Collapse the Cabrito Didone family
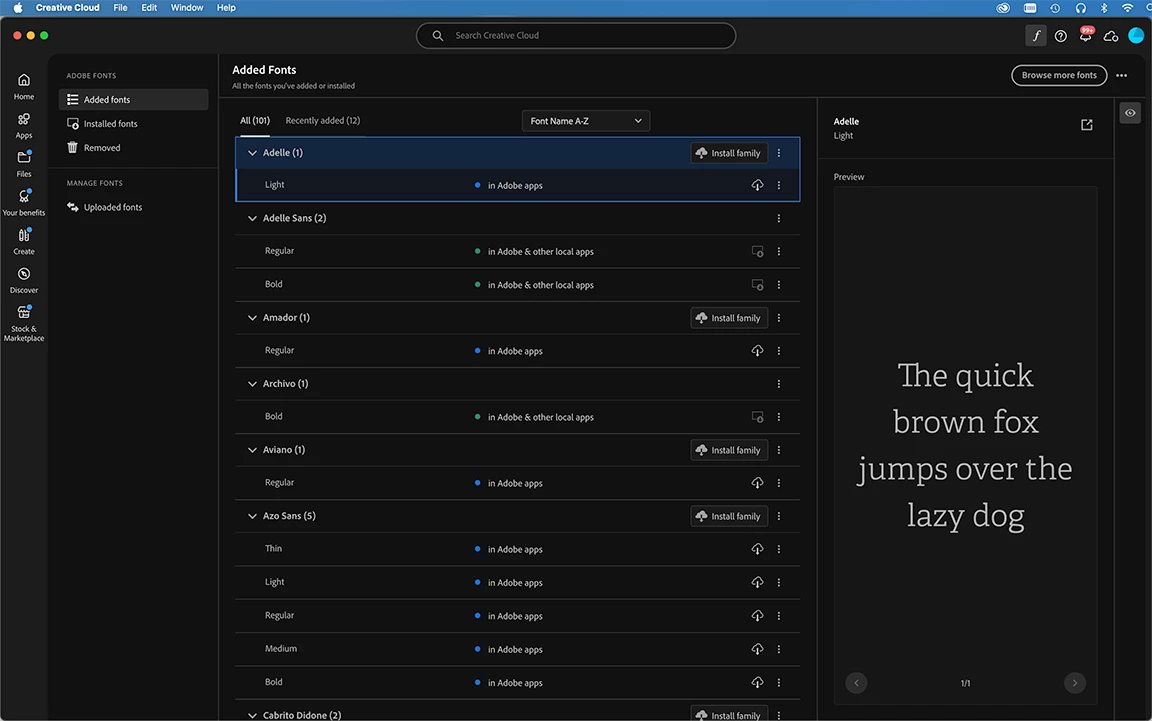This screenshot has height=721, width=1152. tap(252, 715)
